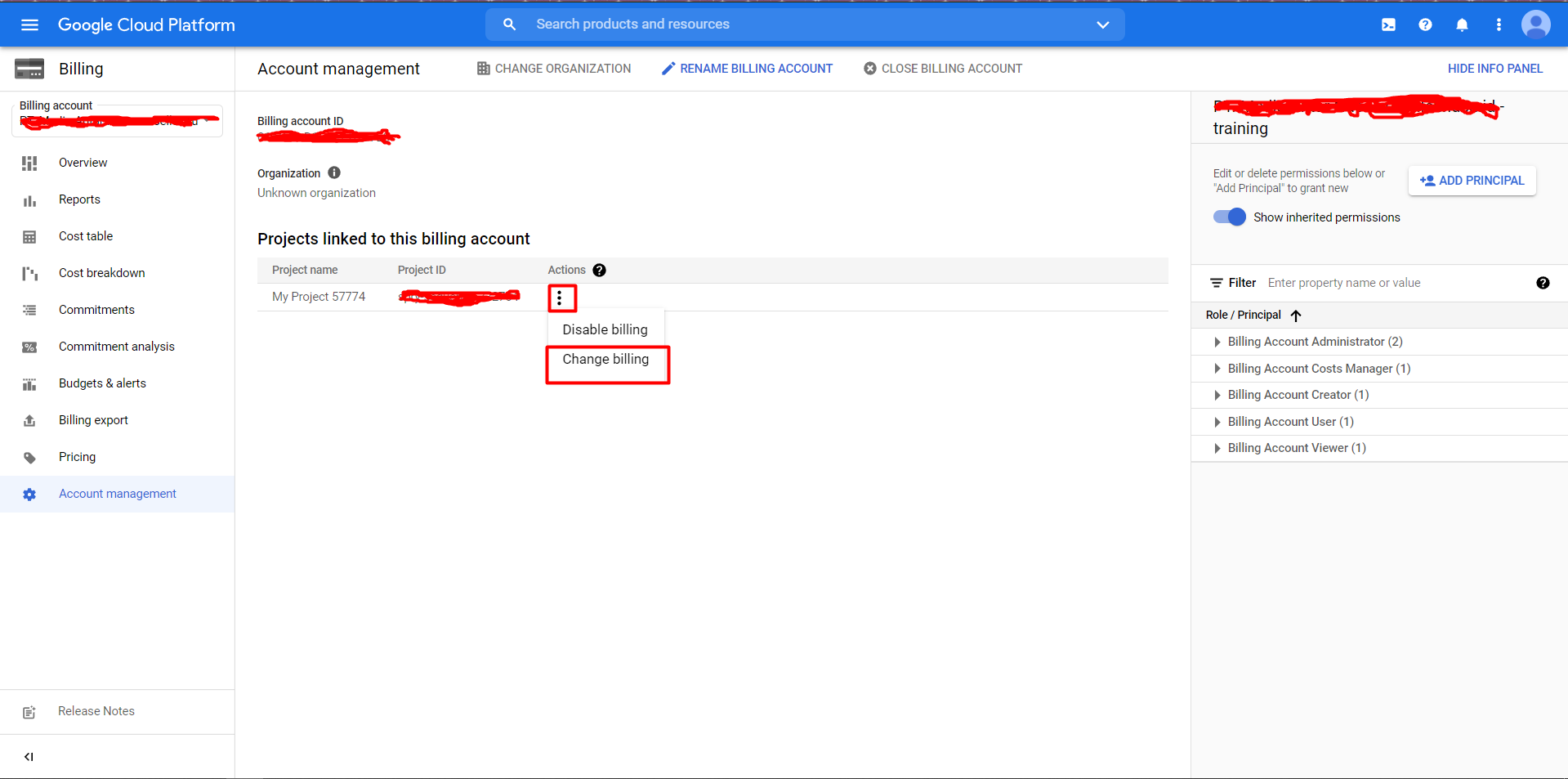This screenshot has height=779, width=1568.
Task: Focus the Search products and resources field
Action: click(x=805, y=25)
